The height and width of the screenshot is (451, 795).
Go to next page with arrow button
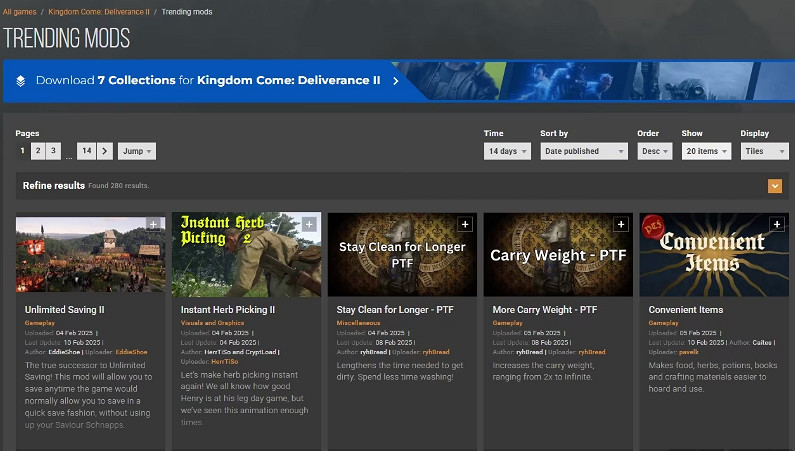click(x=105, y=151)
